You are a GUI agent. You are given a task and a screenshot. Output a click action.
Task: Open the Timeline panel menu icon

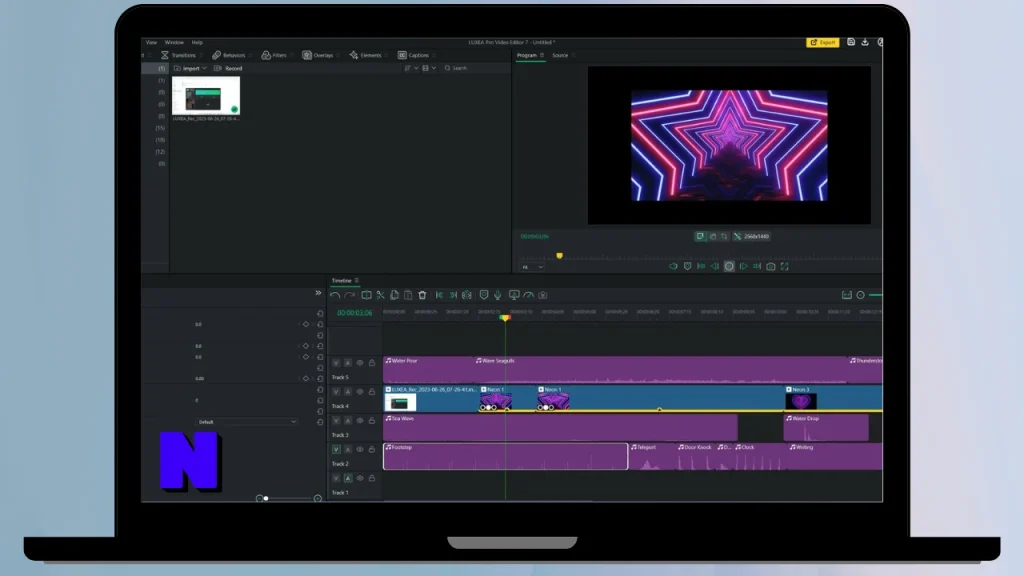click(x=357, y=281)
